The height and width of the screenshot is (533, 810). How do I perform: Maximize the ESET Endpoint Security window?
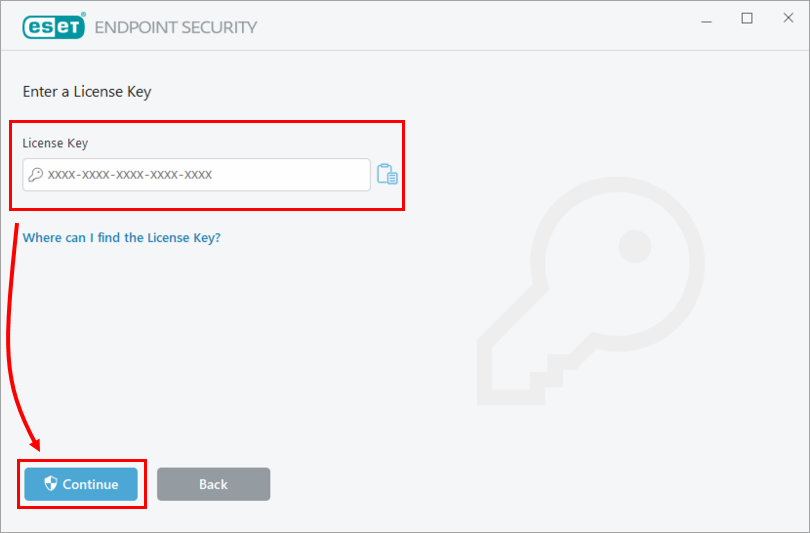(747, 19)
